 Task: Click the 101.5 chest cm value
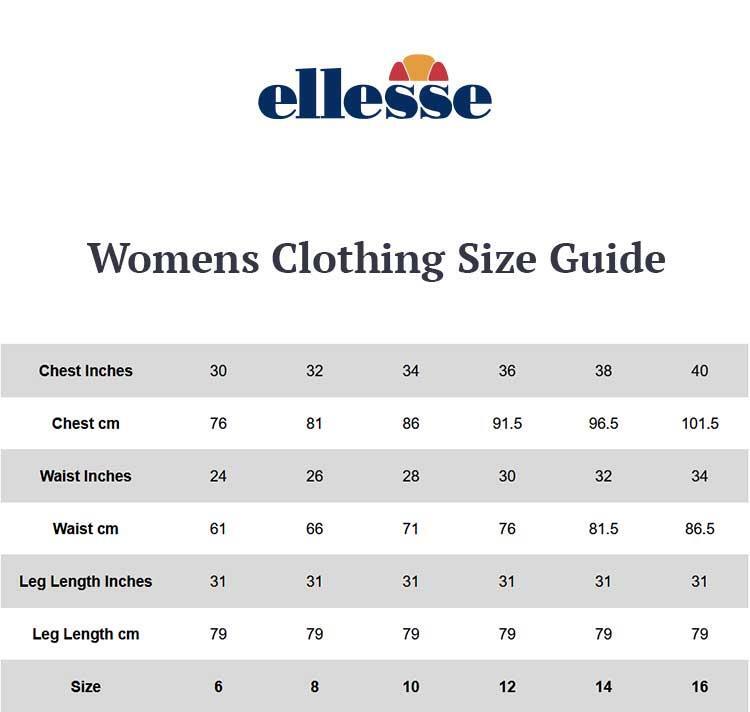tap(700, 423)
